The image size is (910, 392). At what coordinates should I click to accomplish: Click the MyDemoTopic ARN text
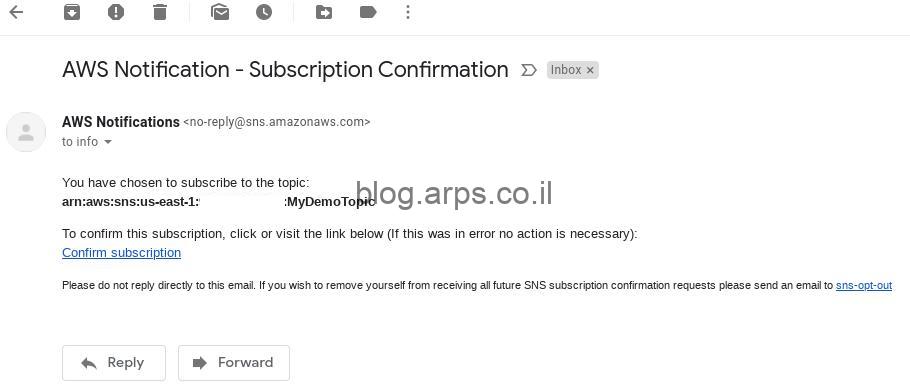point(219,202)
